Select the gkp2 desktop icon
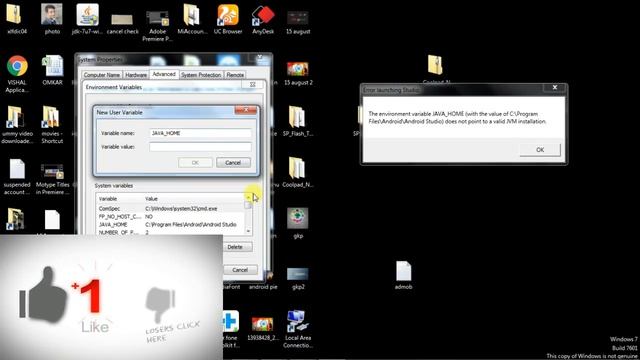The width and height of the screenshot is (640, 360). coord(298,278)
